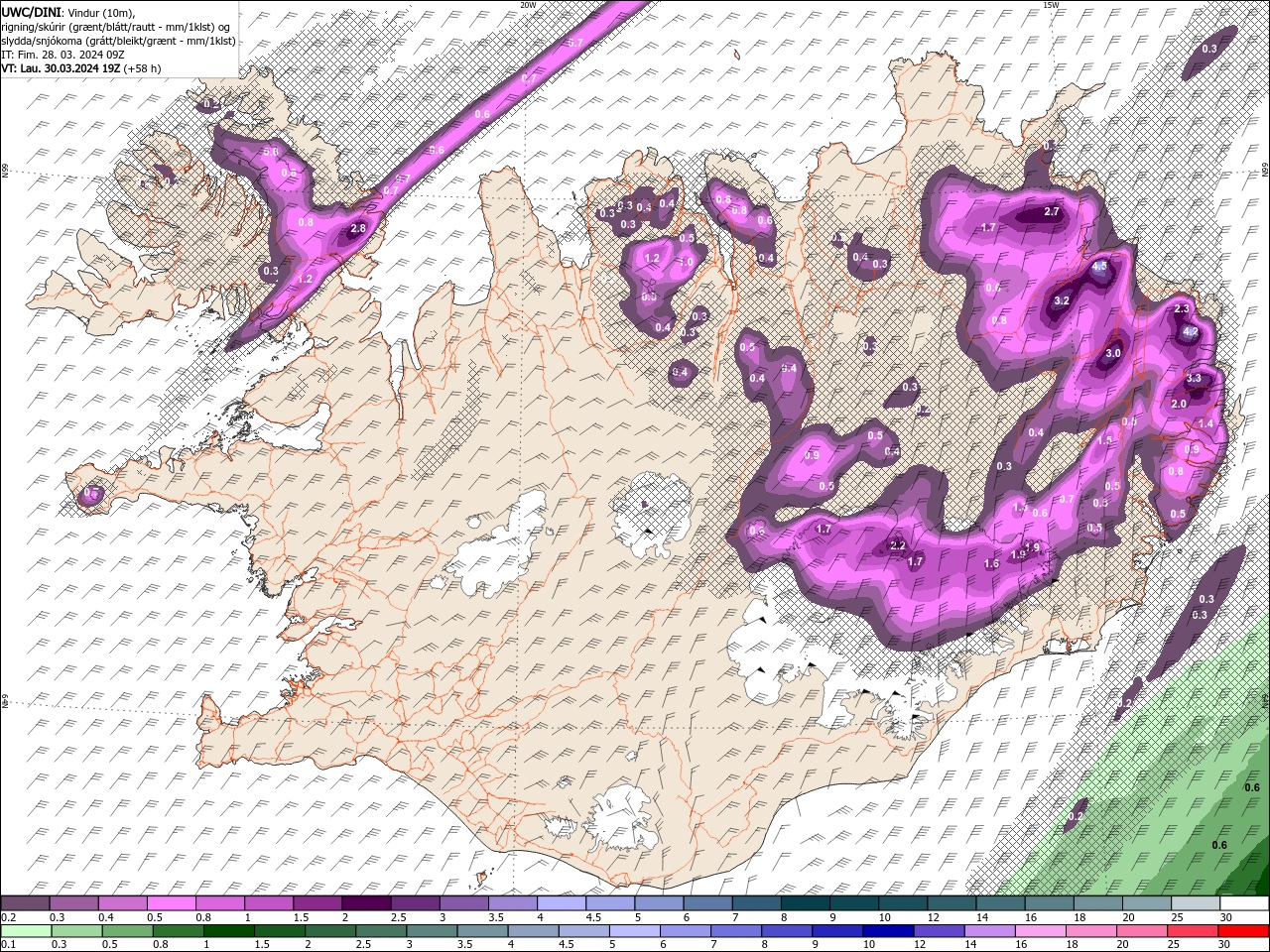Click the UWC/DINI title text
The image size is (1270, 952).
coord(31,12)
